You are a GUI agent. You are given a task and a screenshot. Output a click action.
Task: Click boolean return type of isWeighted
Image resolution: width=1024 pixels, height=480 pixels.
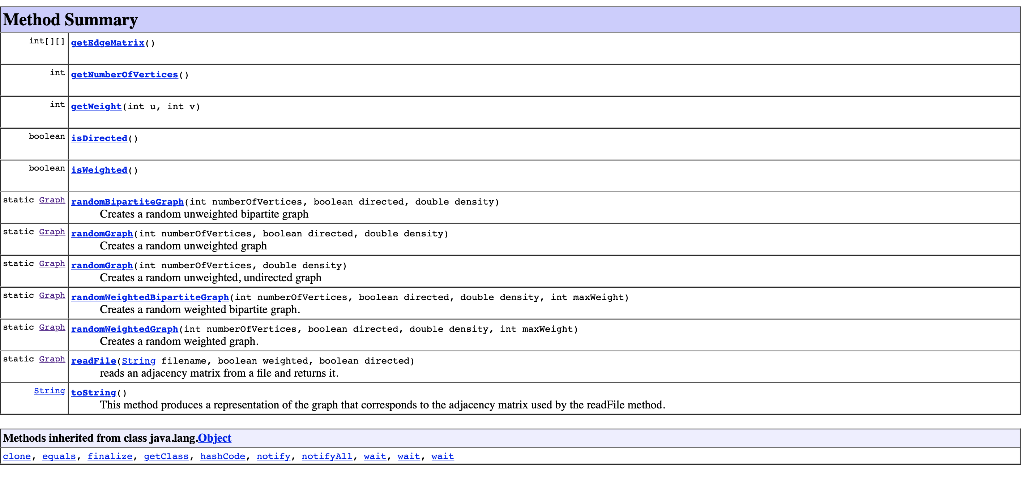pyautogui.click(x=47, y=168)
